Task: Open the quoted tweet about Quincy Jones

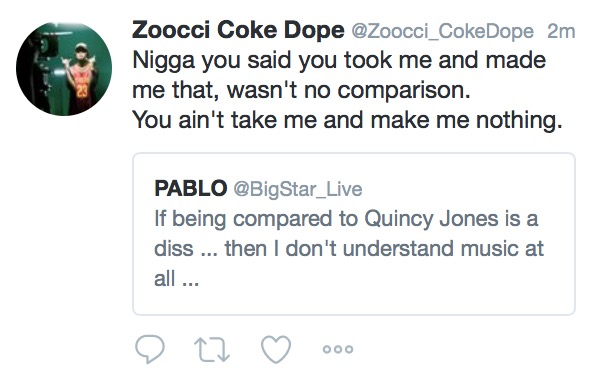Action: (x=354, y=234)
